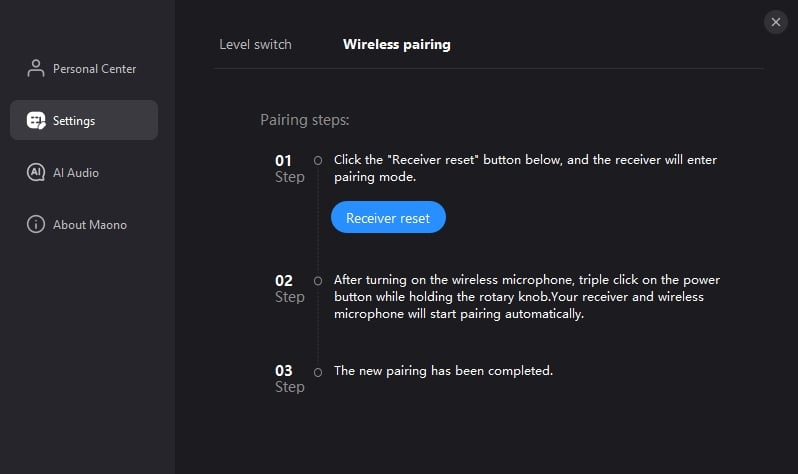
Task: Click the Personal Center person icon
Action: 36,69
